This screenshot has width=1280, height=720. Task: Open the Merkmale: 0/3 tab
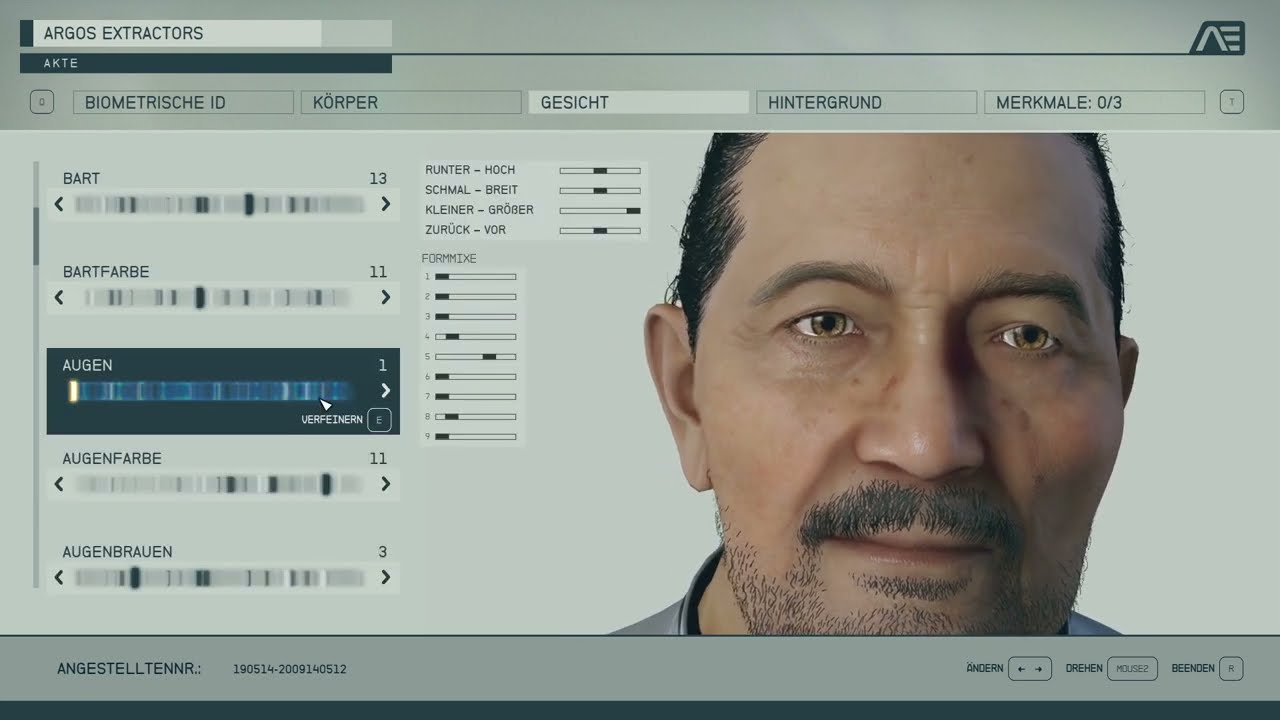1095,102
